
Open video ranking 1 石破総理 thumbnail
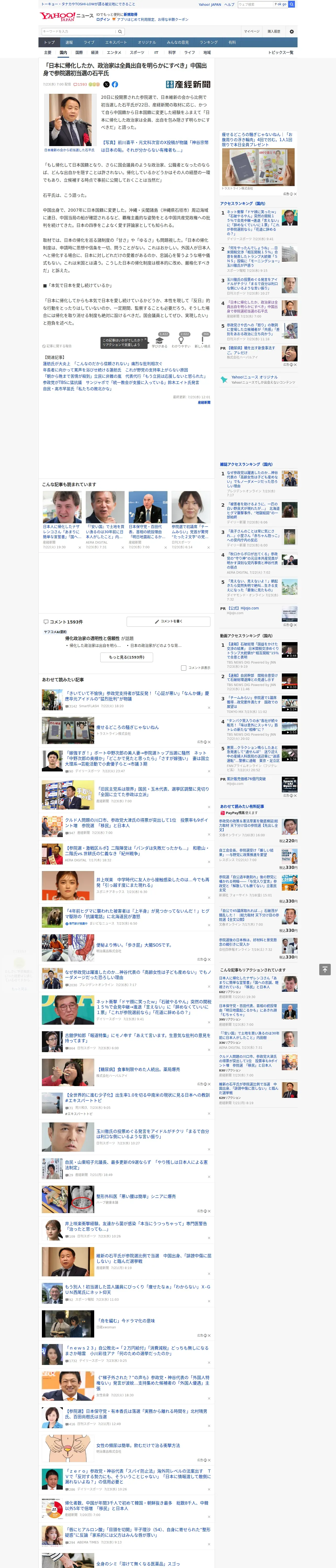click(x=290, y=650)
